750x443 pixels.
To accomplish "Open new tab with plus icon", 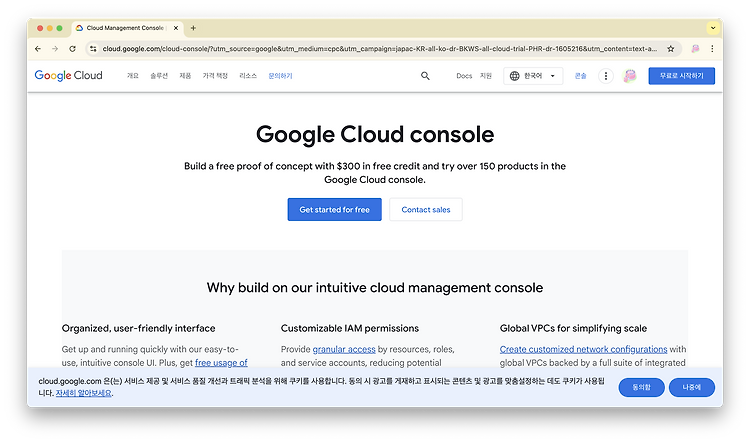I will point(193,28).
